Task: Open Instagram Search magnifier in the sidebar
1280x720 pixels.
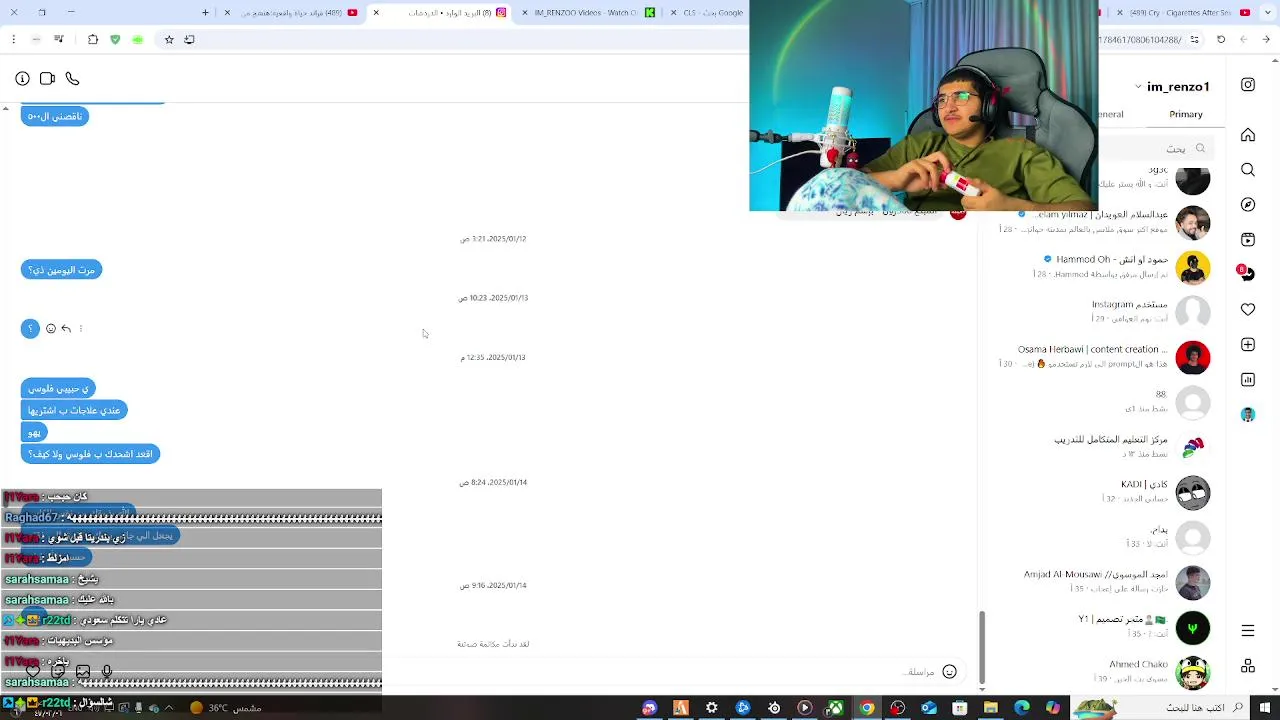Action: pos(1248,170)
